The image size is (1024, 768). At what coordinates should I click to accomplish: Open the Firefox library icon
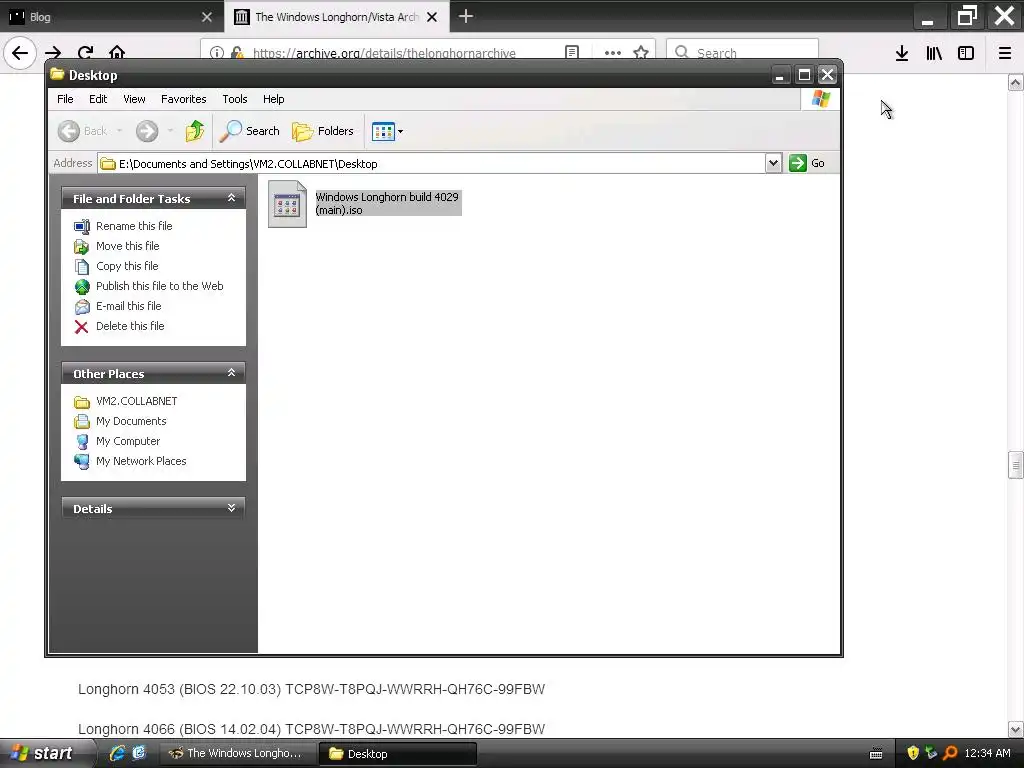[x=934, y=53]
